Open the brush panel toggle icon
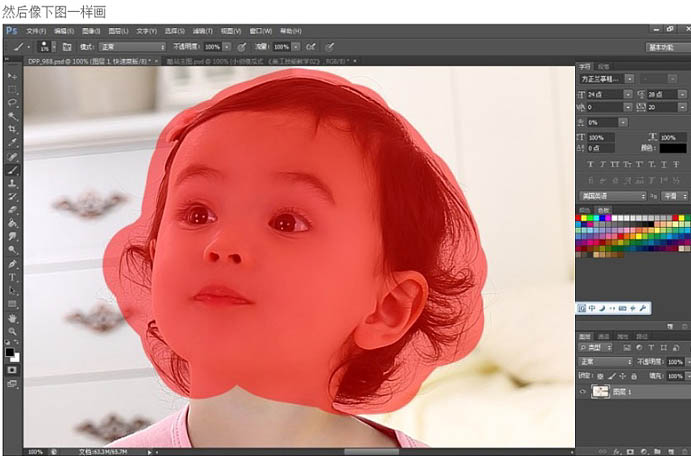The height and width of the screenshot is (456, 691). click(x=66, y=47)
